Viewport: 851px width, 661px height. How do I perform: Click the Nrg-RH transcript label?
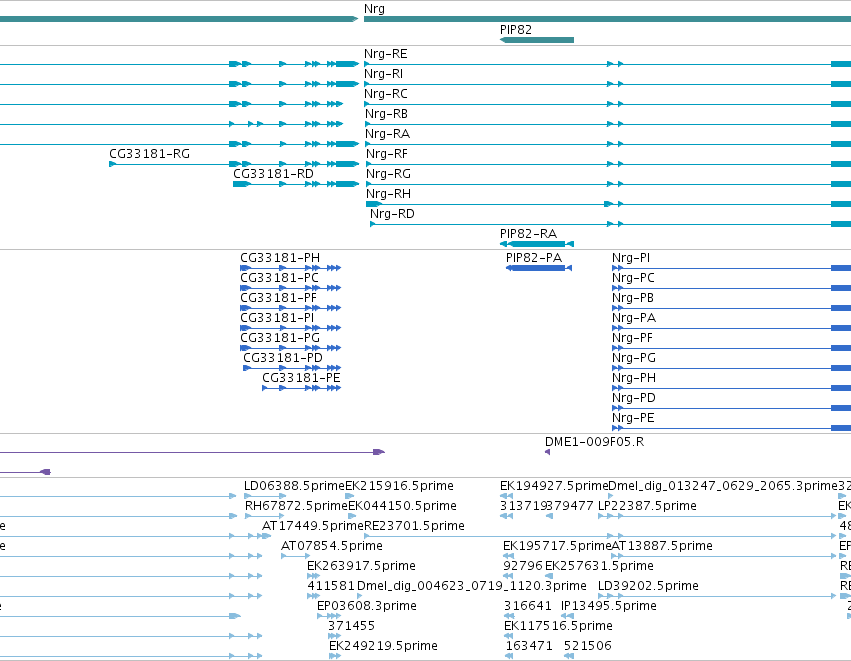(388, 194)
